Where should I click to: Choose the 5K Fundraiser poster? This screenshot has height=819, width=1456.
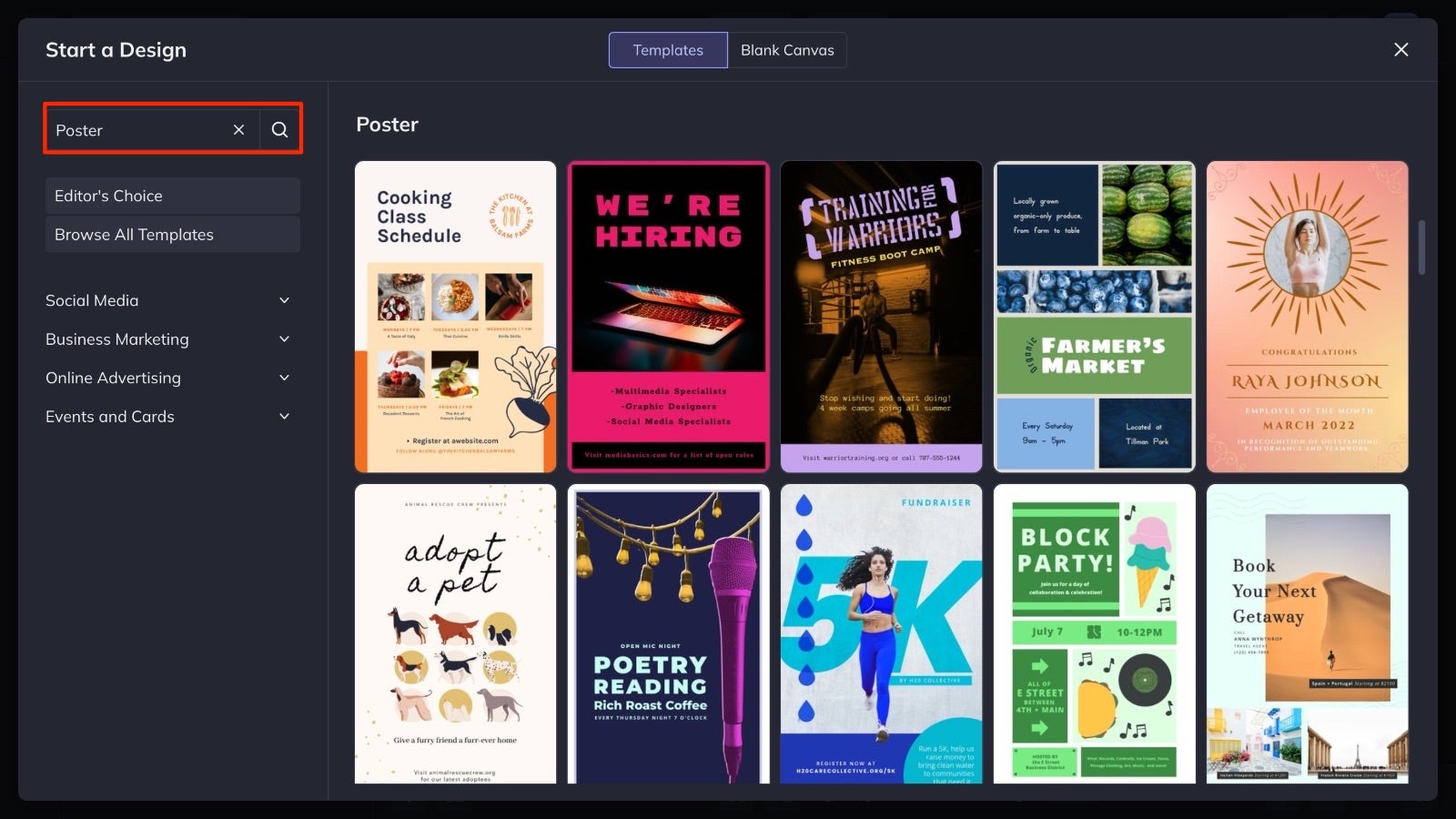click(881, 637)
